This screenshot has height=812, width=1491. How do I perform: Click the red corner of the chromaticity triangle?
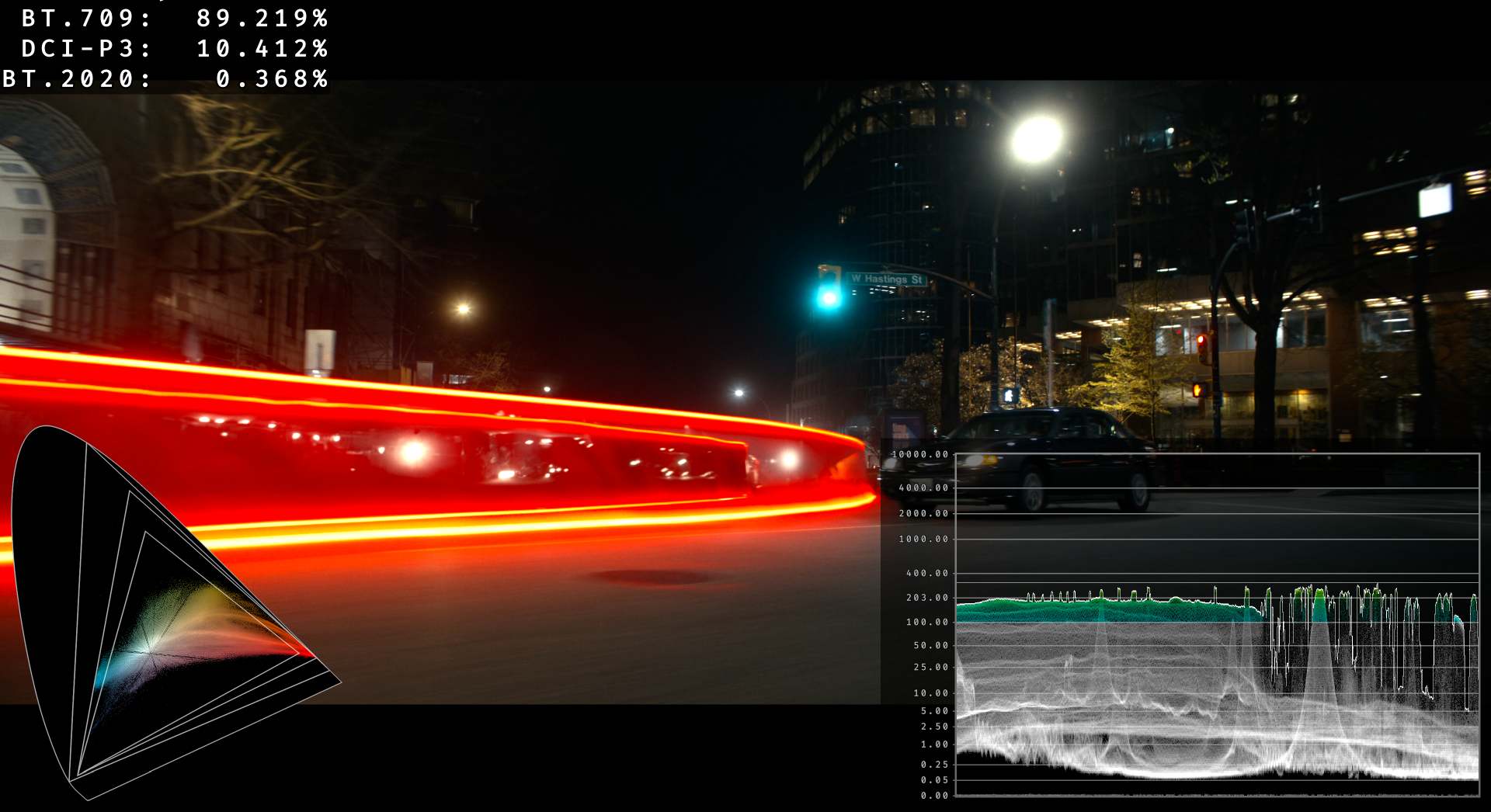(x=313, y=656)
